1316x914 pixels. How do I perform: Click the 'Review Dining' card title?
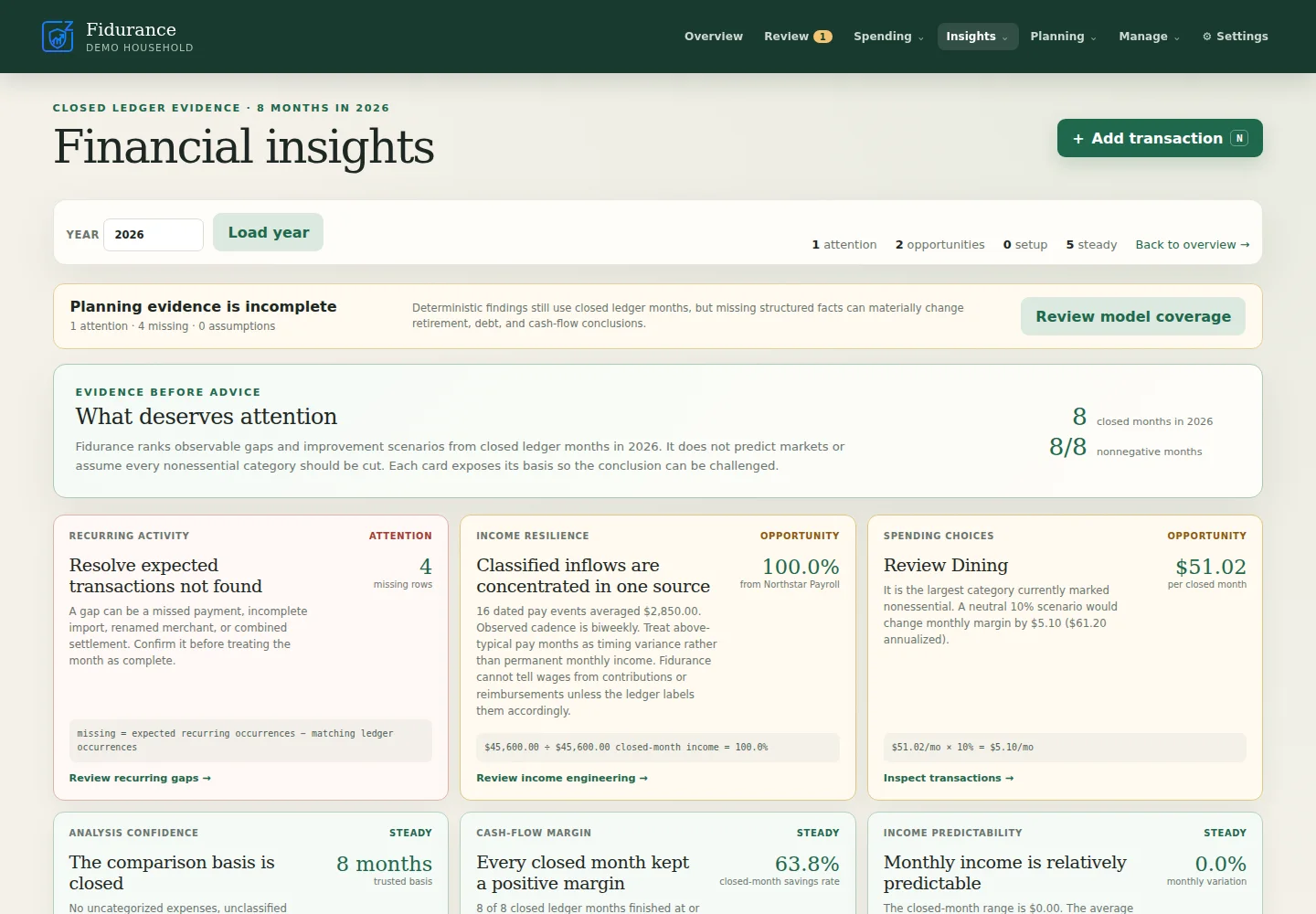point(946,565)
